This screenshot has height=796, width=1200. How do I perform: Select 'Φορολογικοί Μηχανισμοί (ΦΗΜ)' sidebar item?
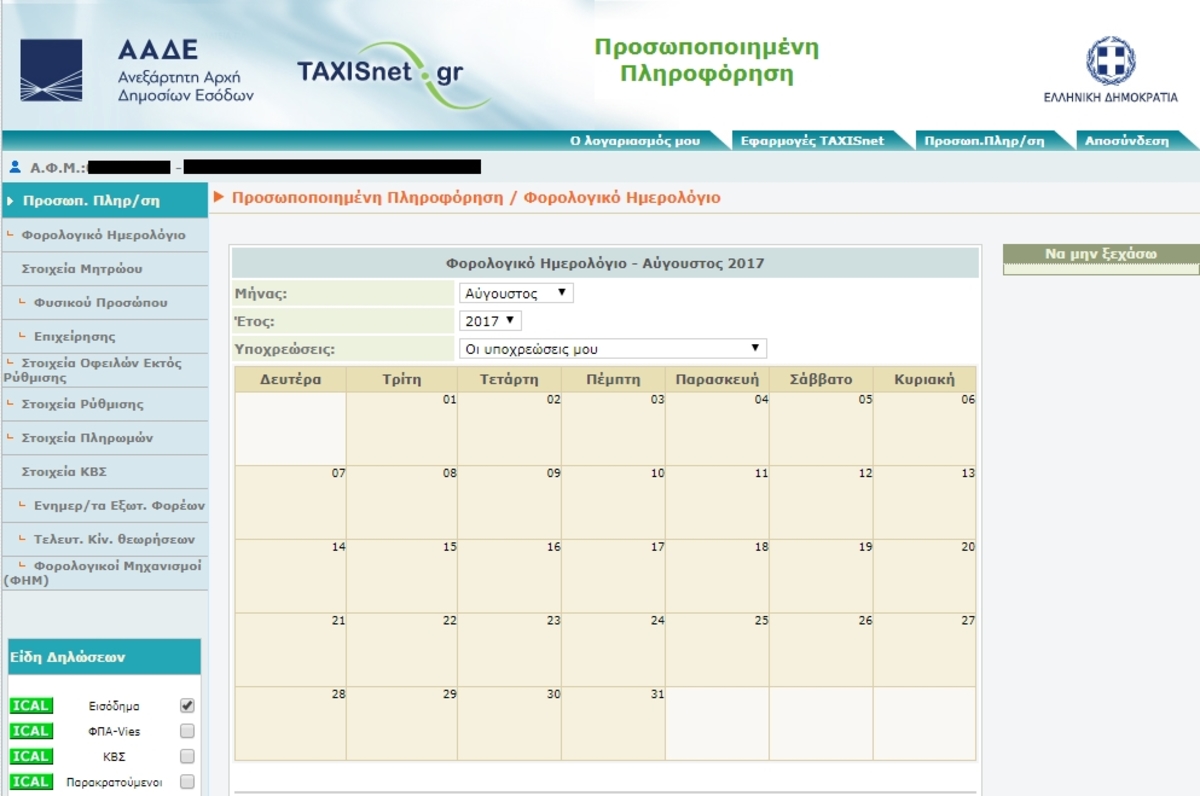(x=103, y=572)
